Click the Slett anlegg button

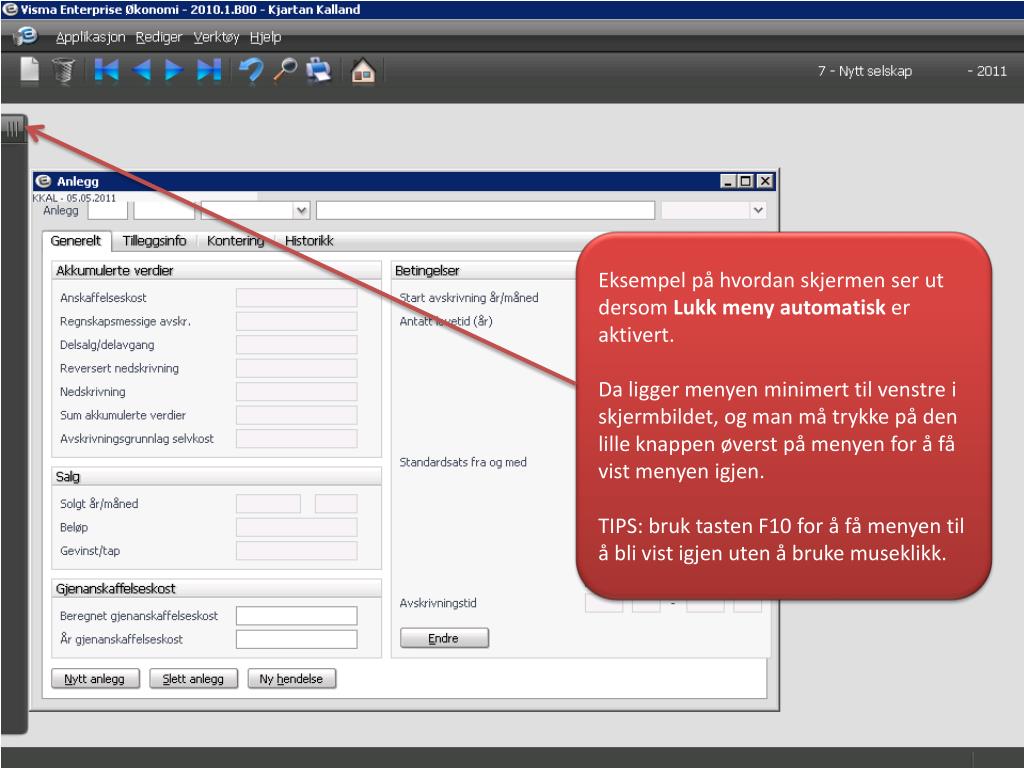(193, 679)
